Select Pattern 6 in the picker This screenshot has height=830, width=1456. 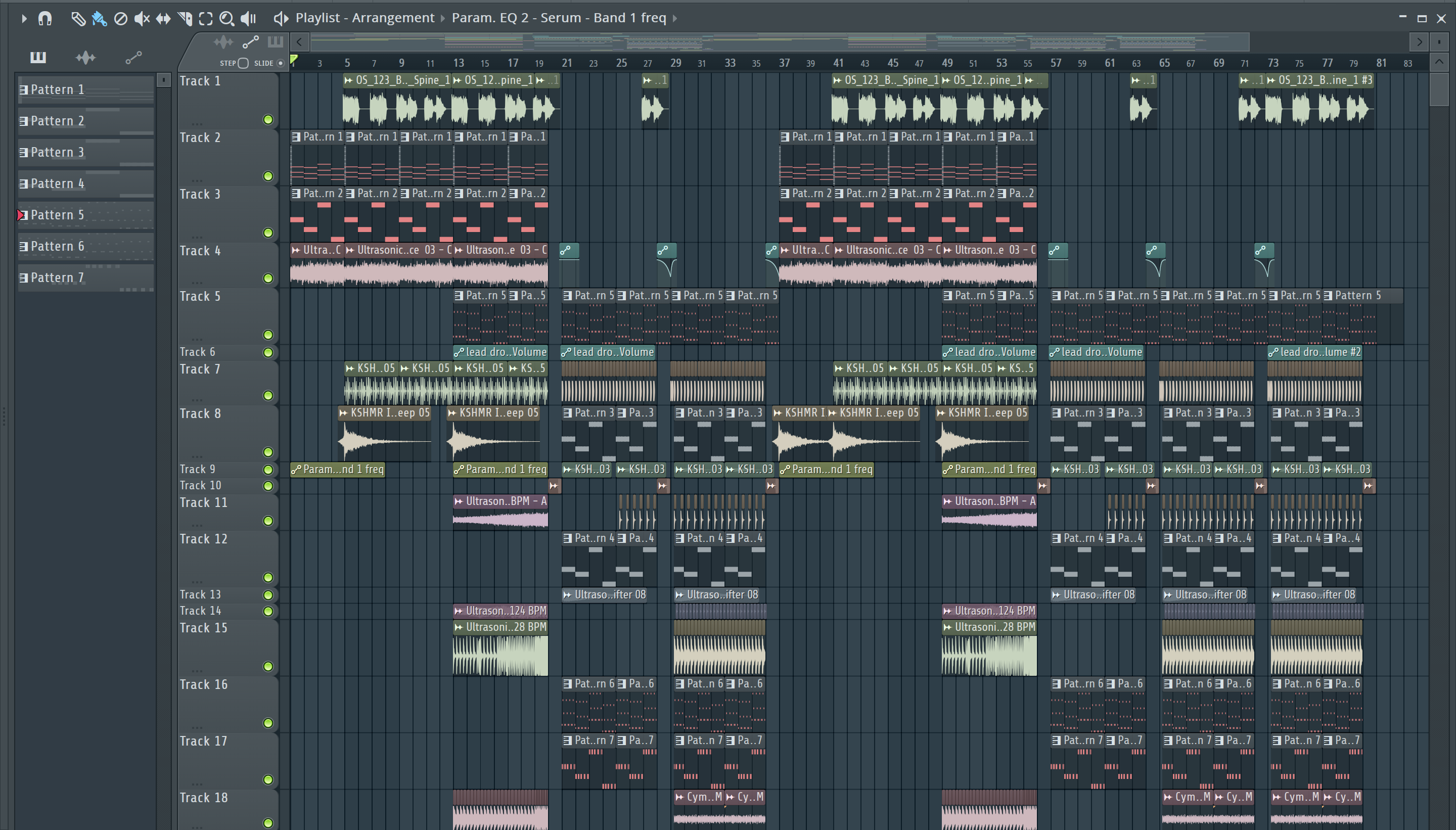coord(85,246)
